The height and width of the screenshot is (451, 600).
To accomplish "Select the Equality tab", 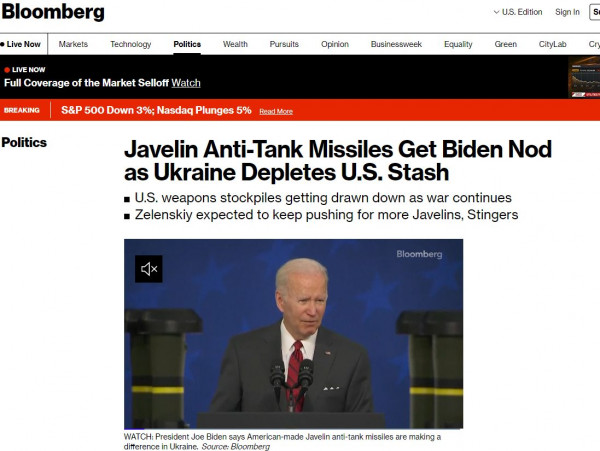I will click(458, 44).
